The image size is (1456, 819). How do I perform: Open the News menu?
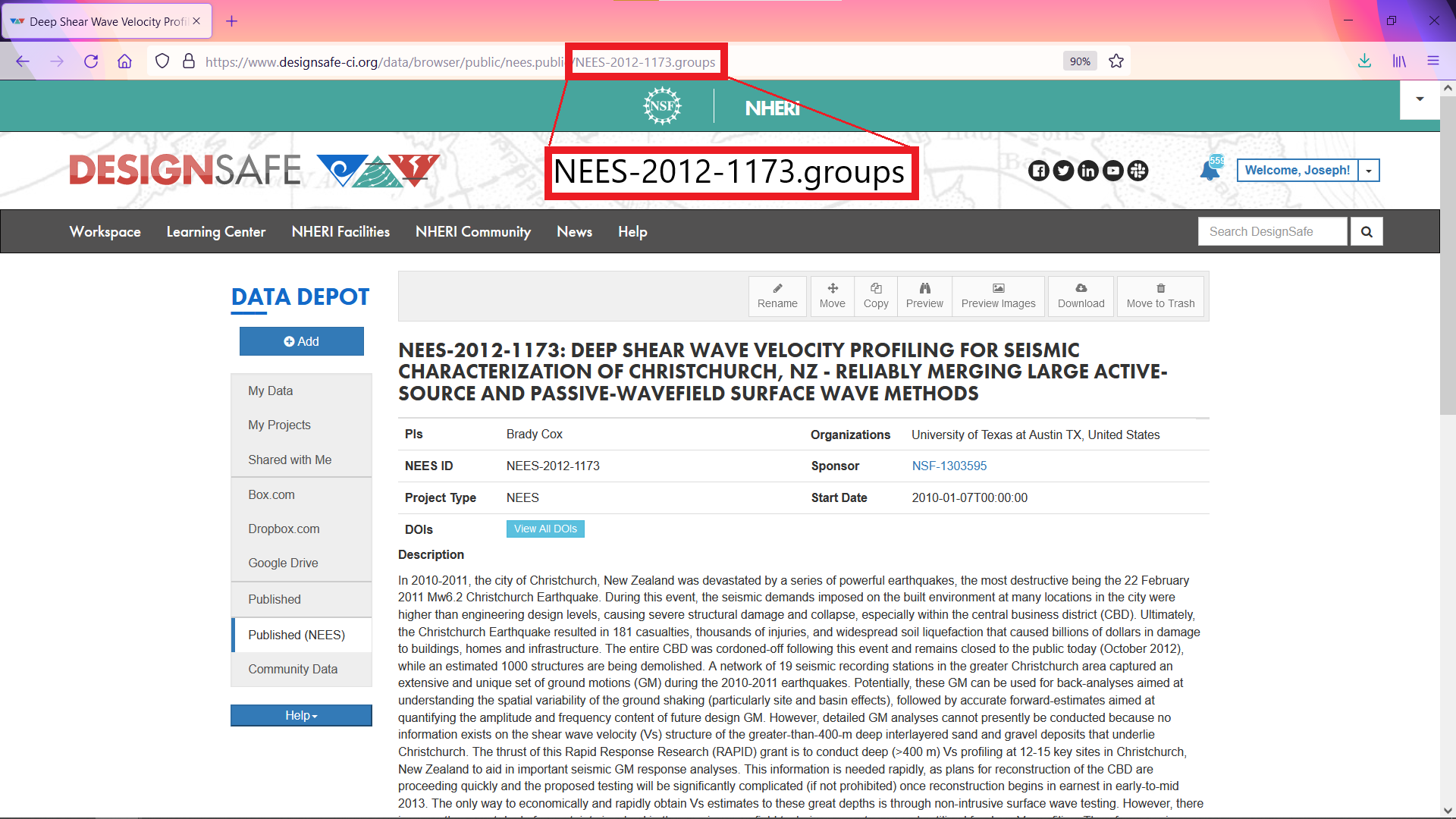[574, 232]
